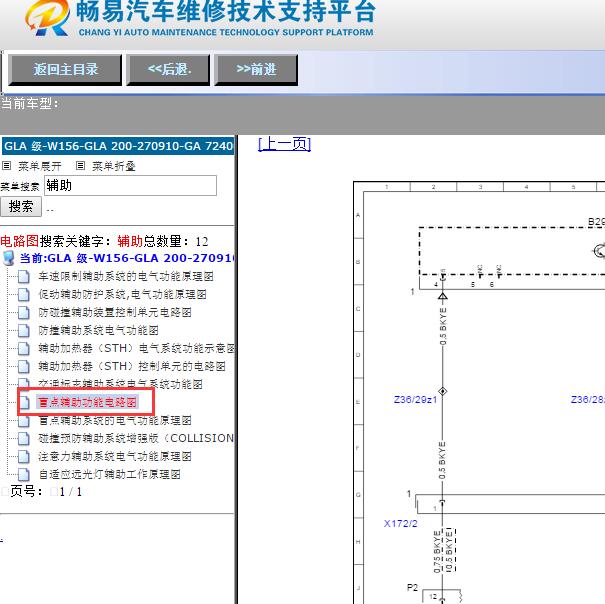Open 盲点辅助系统的电气功能原理图

(115, 420)
